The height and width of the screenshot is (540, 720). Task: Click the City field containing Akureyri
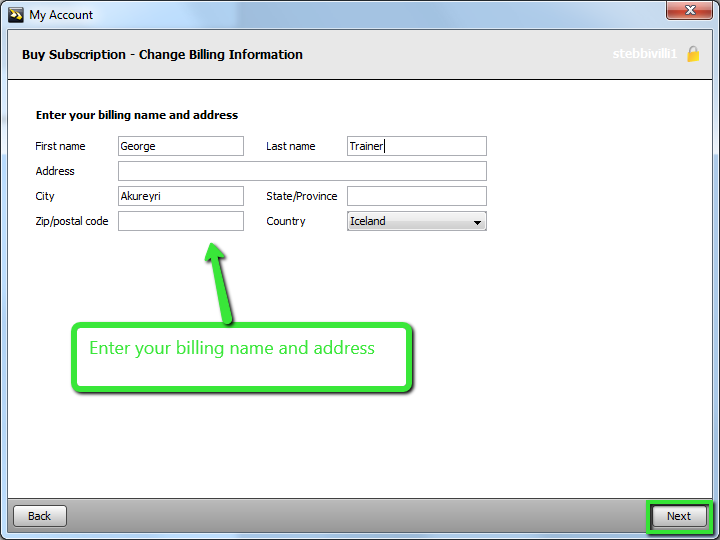click(x=181, y=196)
